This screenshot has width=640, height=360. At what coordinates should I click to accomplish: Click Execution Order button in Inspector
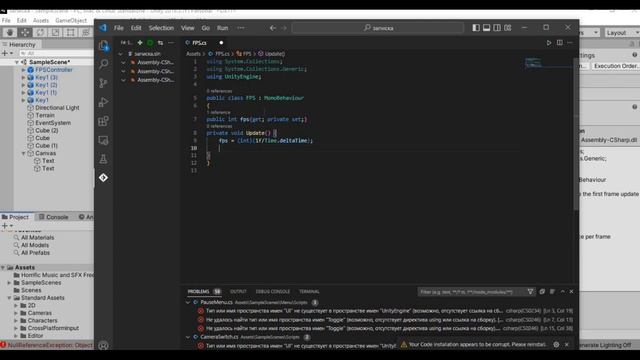click(616, 66)
